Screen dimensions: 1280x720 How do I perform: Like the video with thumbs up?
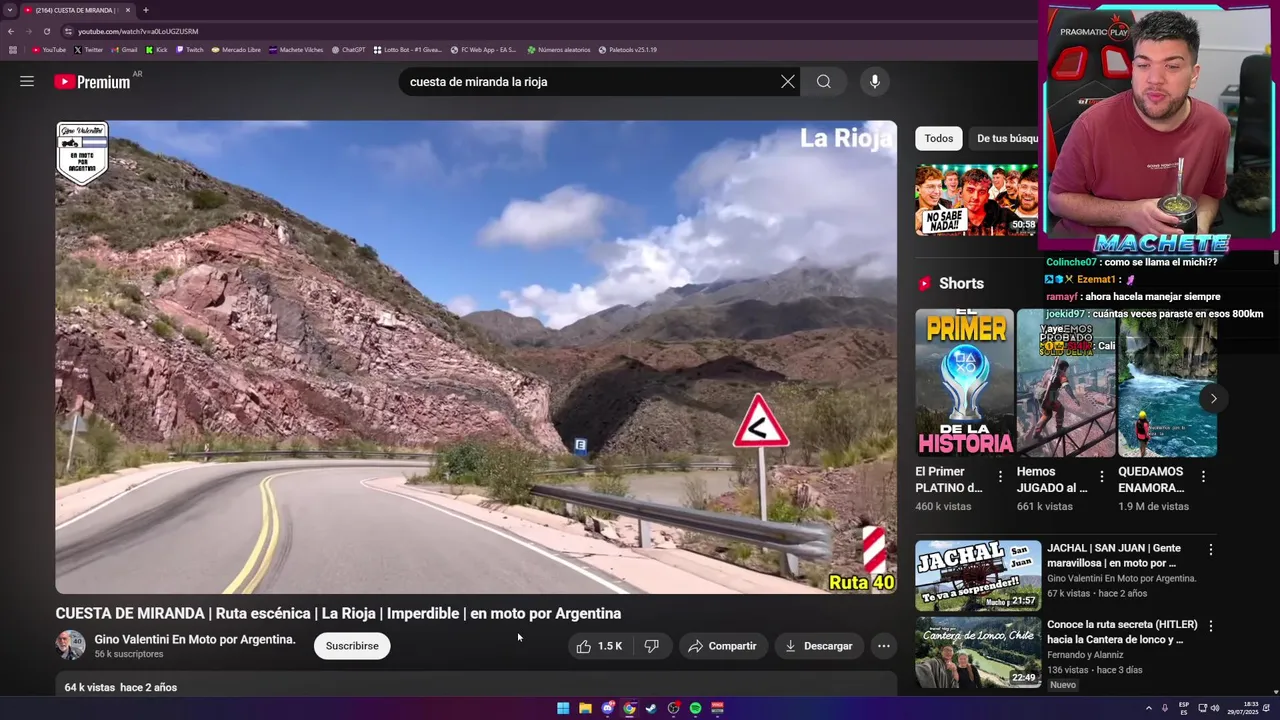coord(600,646)
